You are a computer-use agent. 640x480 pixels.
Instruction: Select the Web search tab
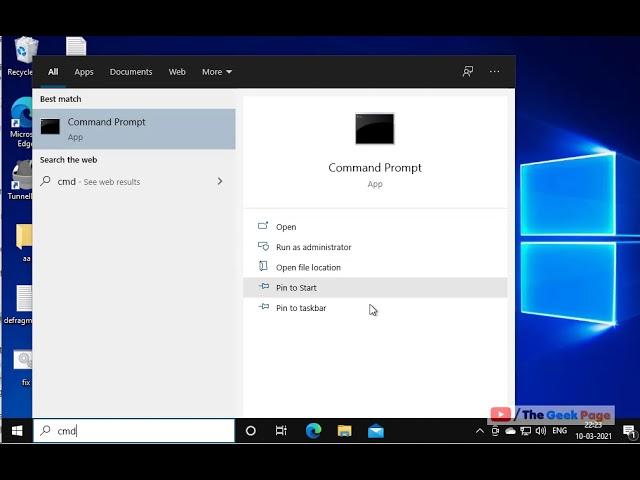click(x=177, y=72)
